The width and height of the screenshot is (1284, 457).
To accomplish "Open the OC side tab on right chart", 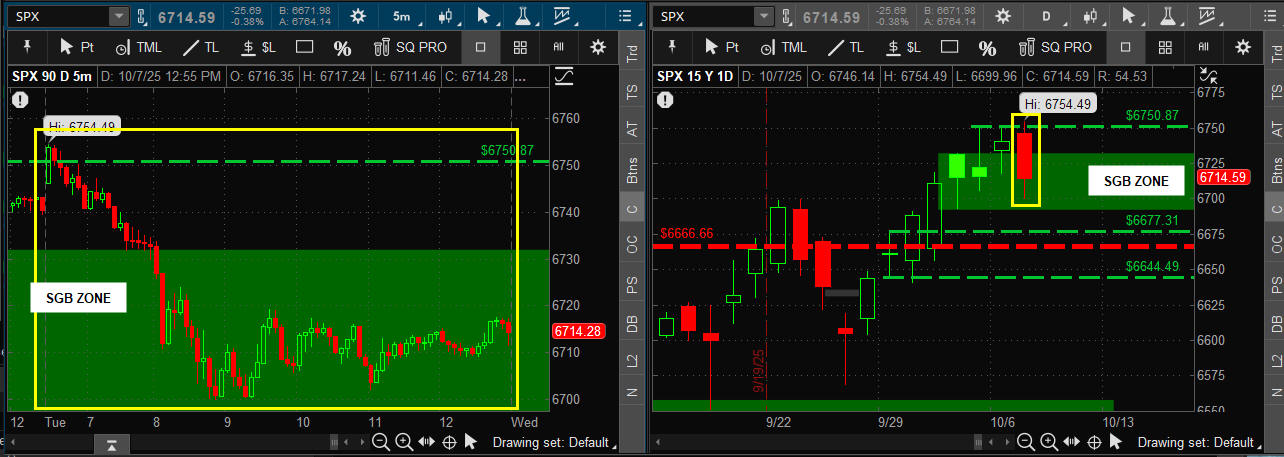I will (1277, 243).
